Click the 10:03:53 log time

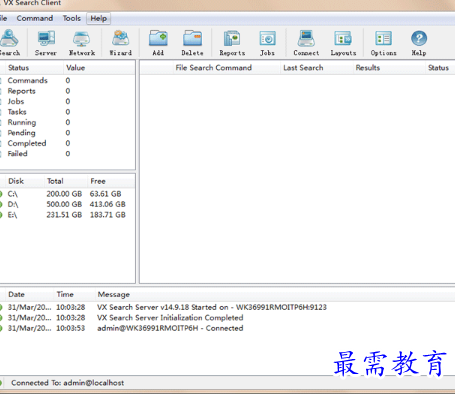pyautogui.click(x=70, y=328)
